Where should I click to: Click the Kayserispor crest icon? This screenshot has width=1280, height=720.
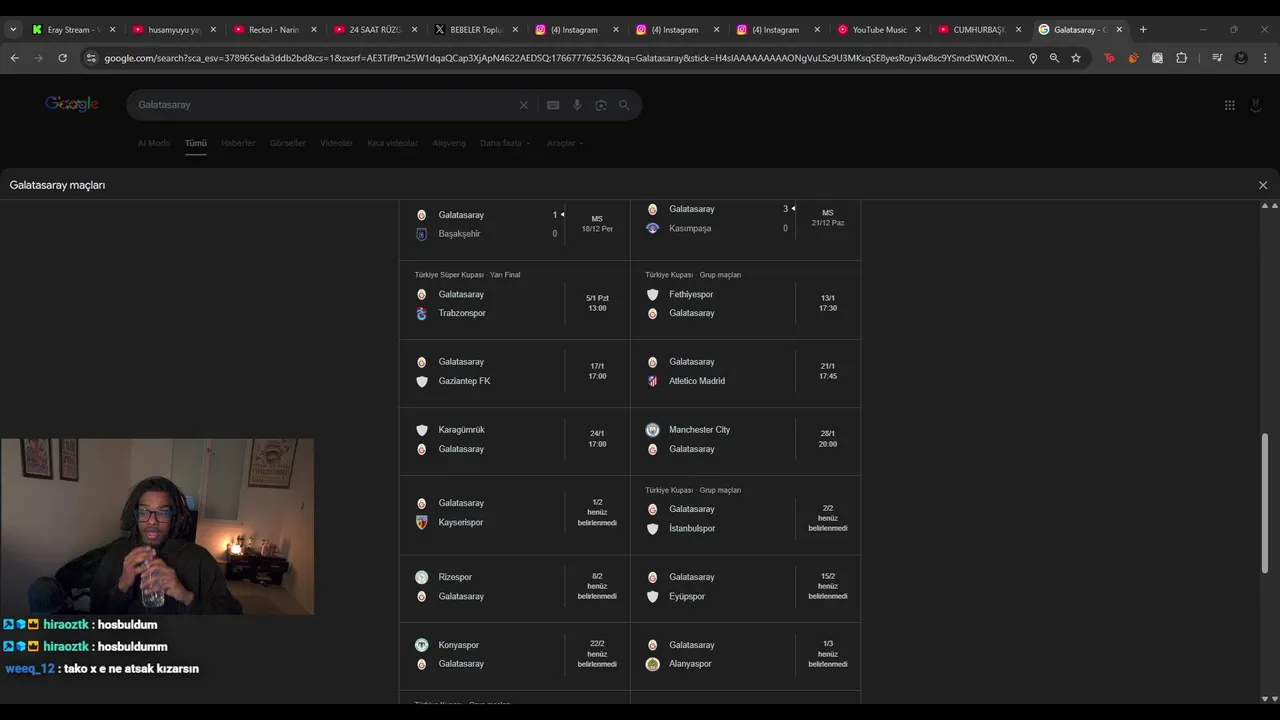click(x=421, y=522)
